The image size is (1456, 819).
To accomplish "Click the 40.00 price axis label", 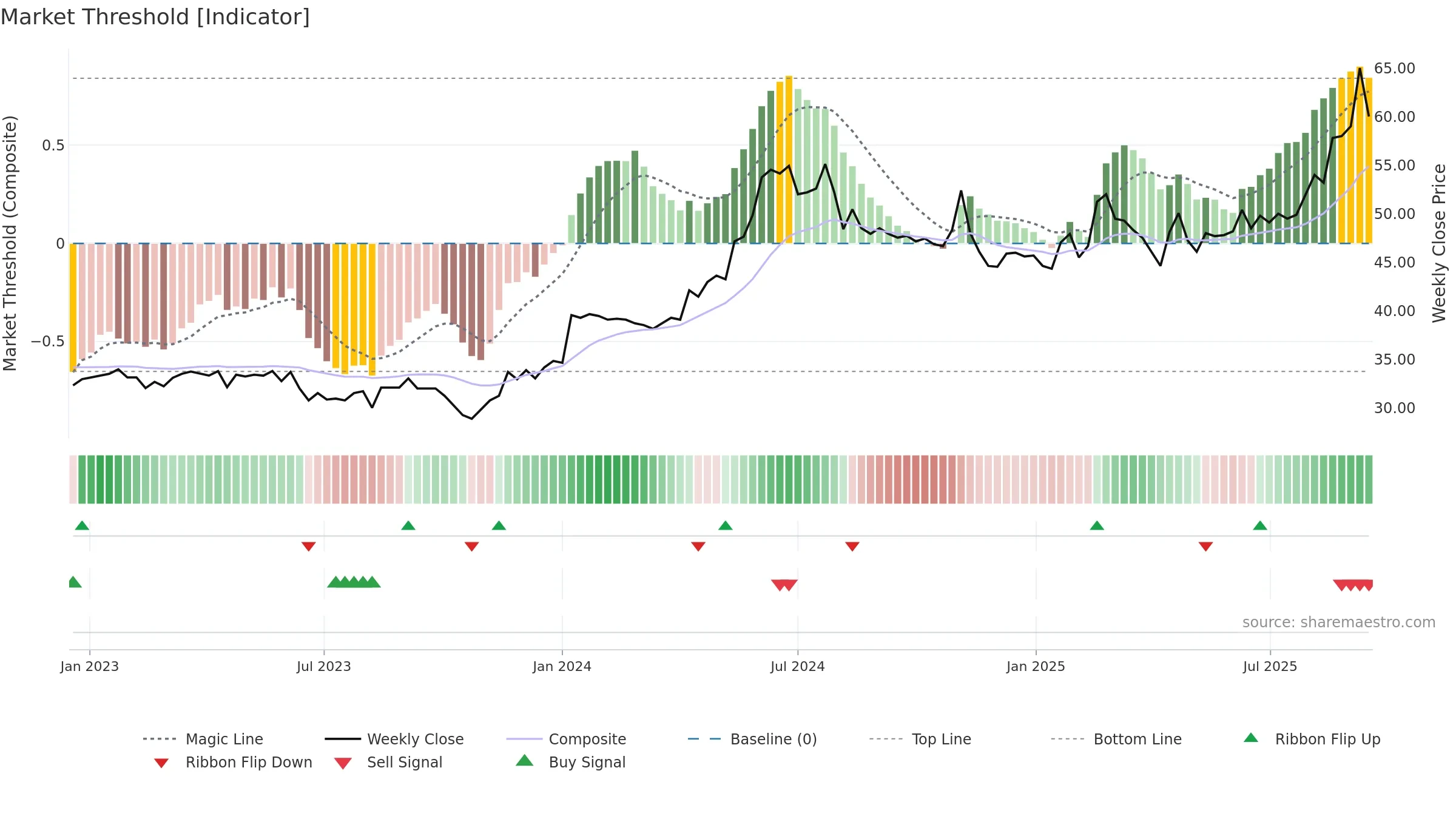I will [1395, 311].
